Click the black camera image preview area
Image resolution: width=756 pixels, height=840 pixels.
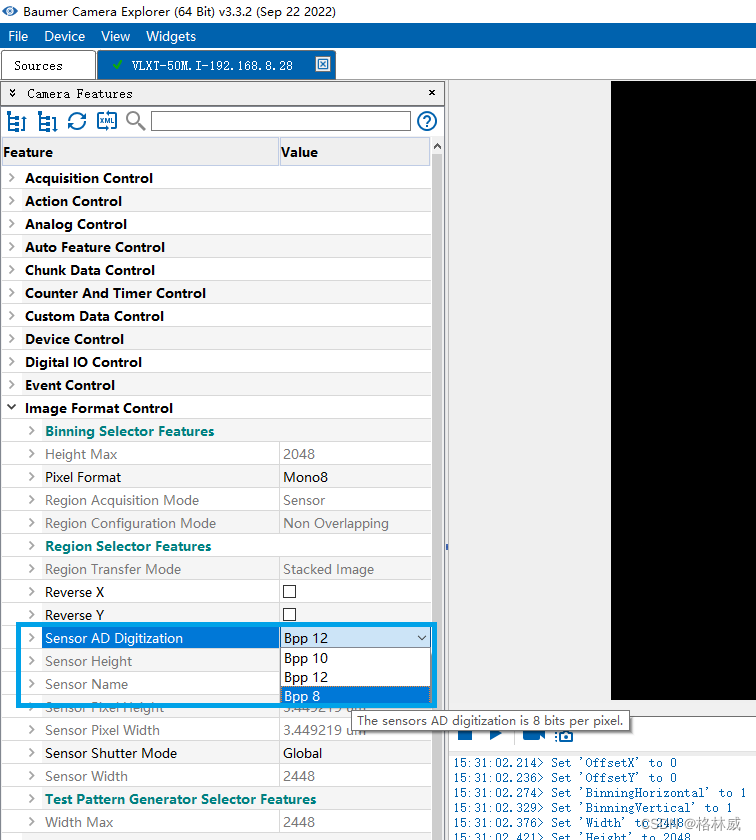(683, 390)
